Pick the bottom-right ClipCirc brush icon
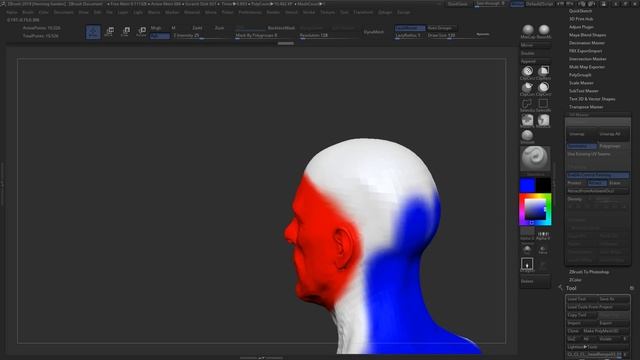Viewport: 640px width, 360px height. [x=543, y=87]
